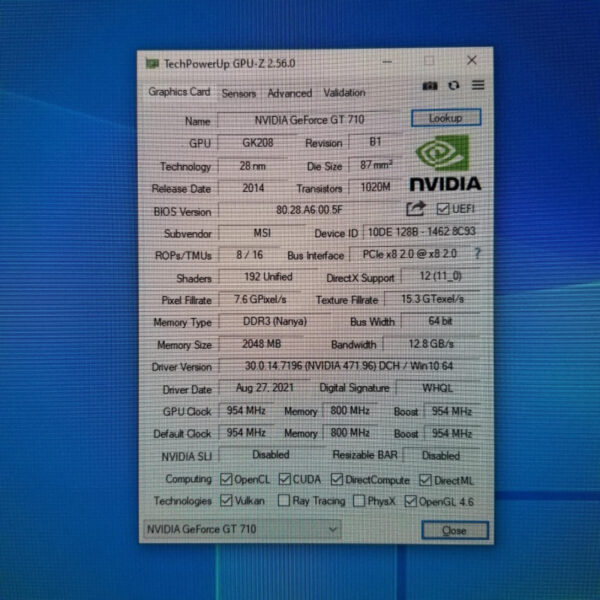The image size is (600, 600).
Task: Take a screenshot with the camera icon
Action: pyautogui.click(x=429, y=86)
